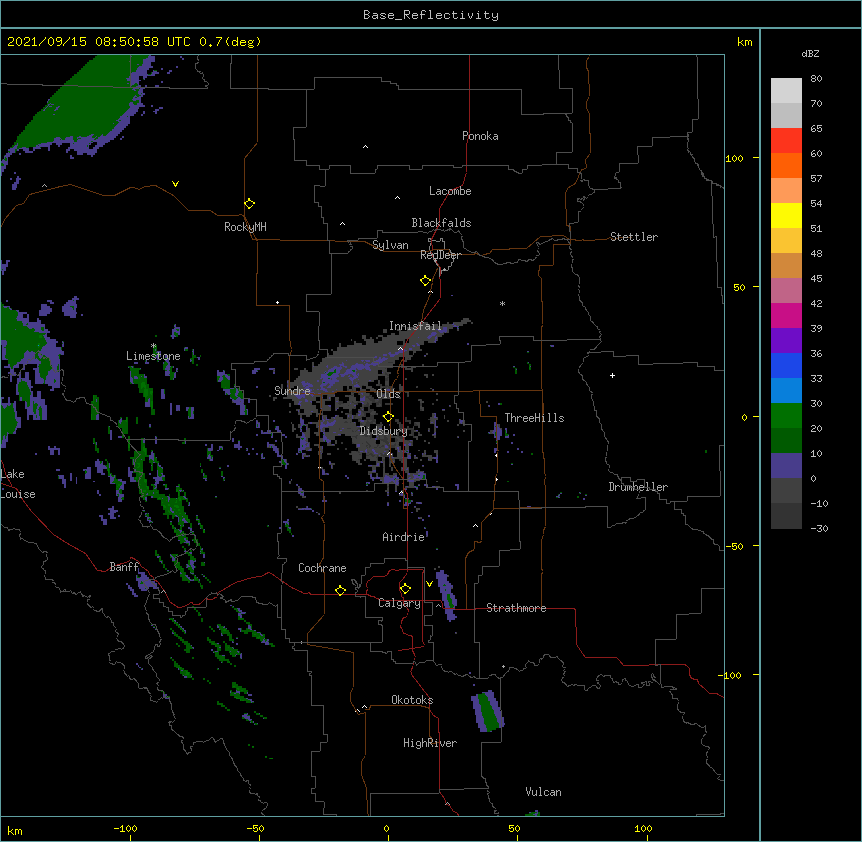Click the asterisk marker above Limestone
The image size is (862, 842).
tap(153, 346)
